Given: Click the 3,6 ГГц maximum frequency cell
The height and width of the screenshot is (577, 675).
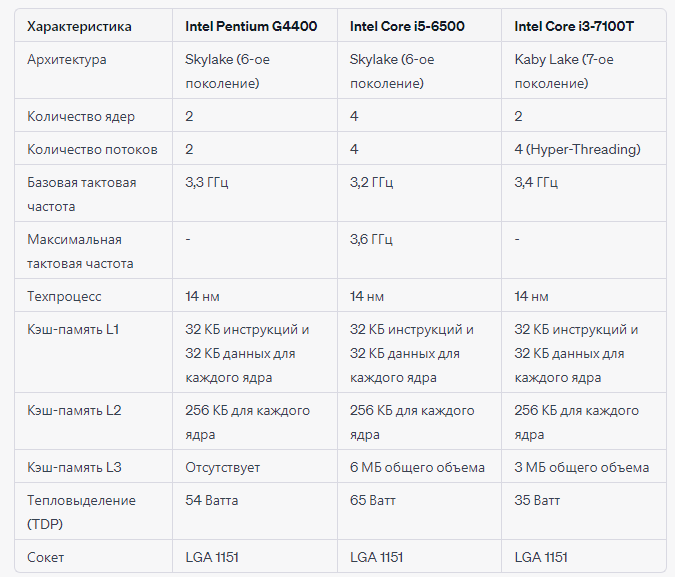Looking at the screenshot, I should pyautogui.click(x=371, y=239).
